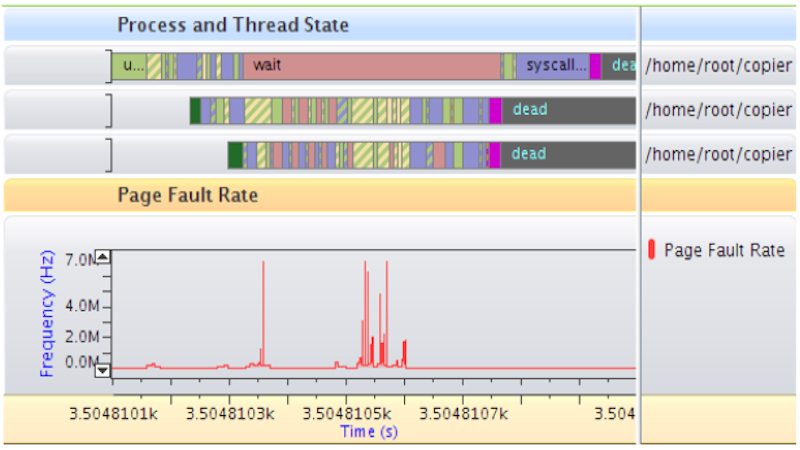Viewport: 800px width, 450px height.
Task: Click the red Page Fault Rate legend swatch
Action: tap(652, 250)
